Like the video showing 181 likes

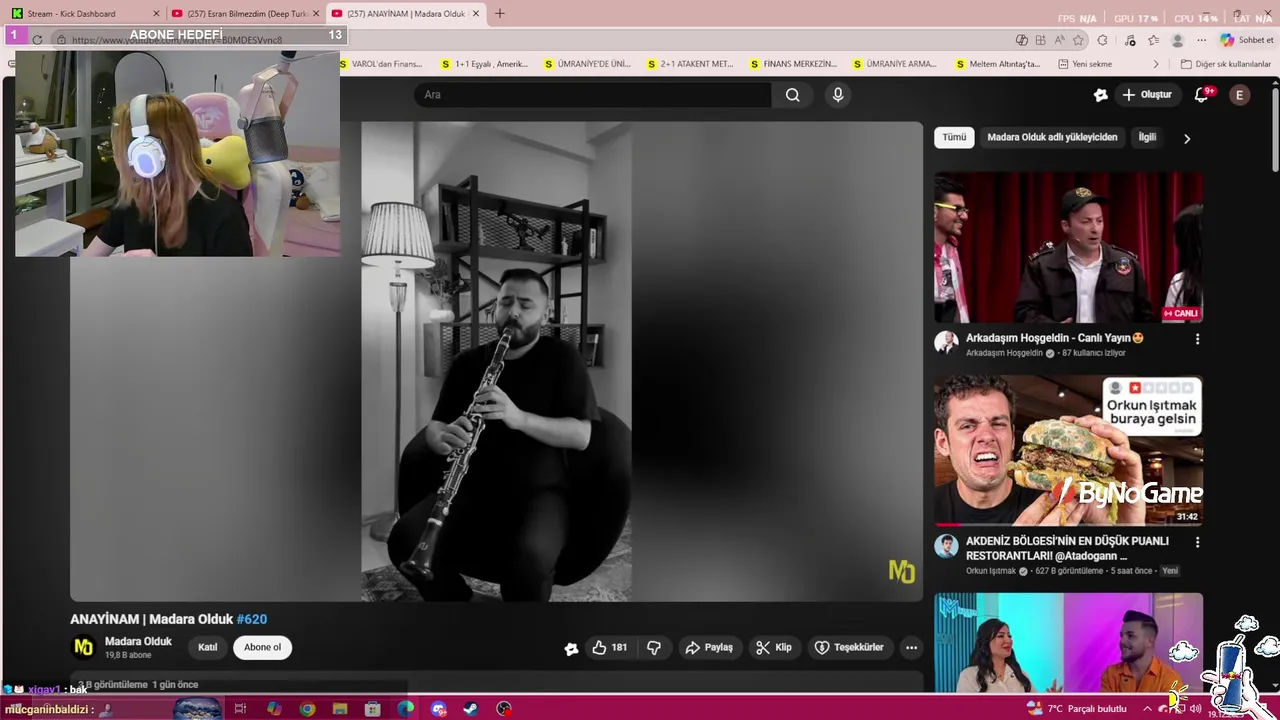point(609,648)
